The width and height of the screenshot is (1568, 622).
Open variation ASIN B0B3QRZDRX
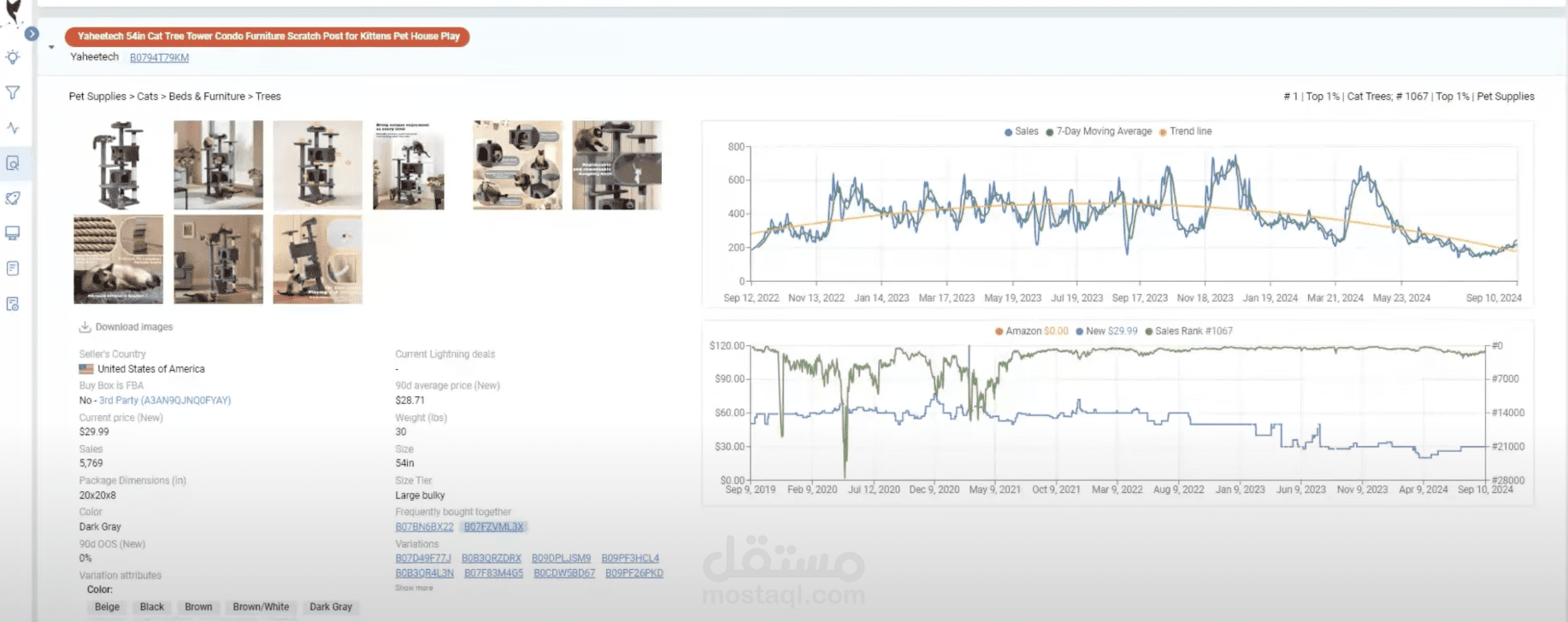492,559
